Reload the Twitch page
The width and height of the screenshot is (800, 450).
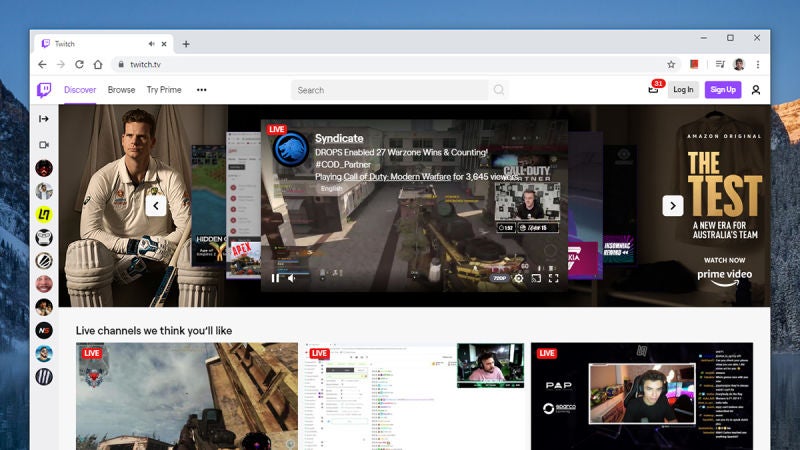pos(79,64)
